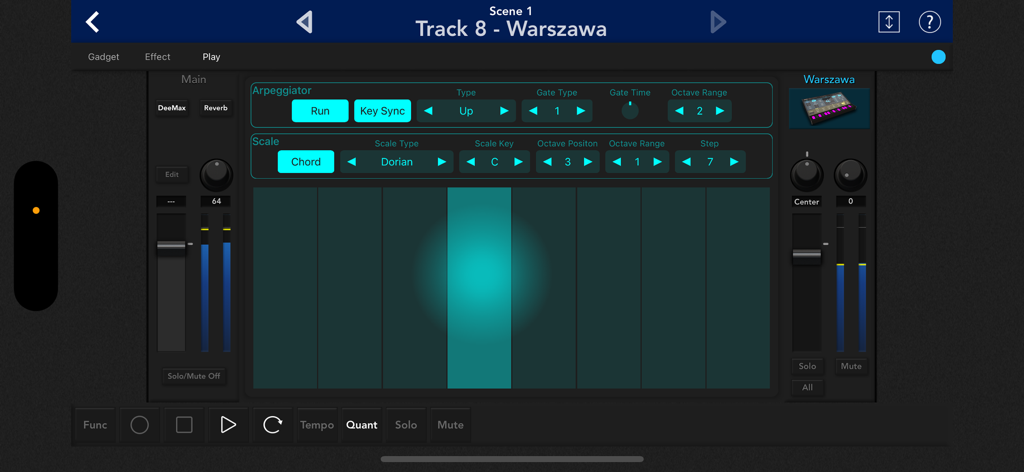1024x472 pixels.
Task: Decrease Gate Type with left arrow
Action: pos(533,111)
